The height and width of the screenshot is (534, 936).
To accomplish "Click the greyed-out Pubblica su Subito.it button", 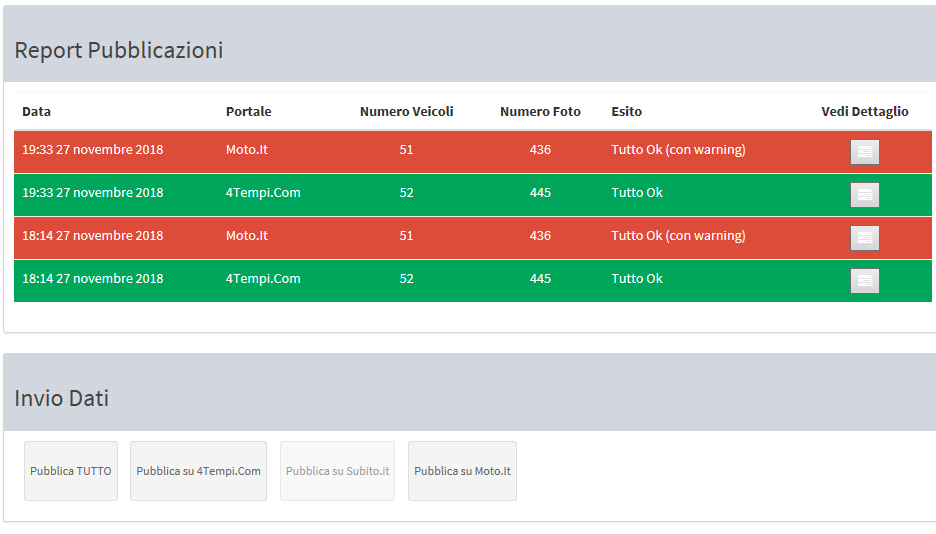I will point(337,471).
